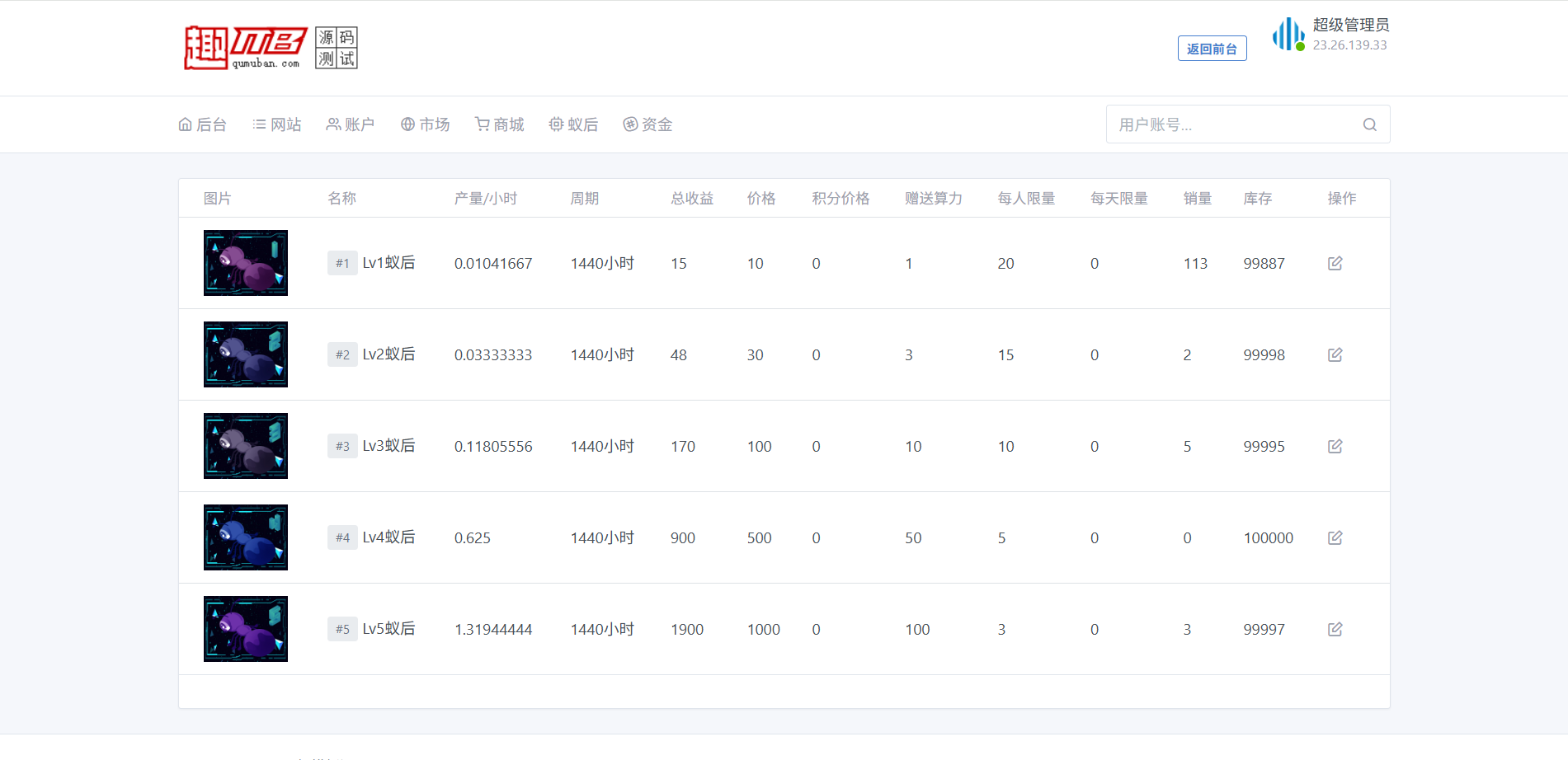
Task: Click the 每天限量 column header
Action: 1119,199
